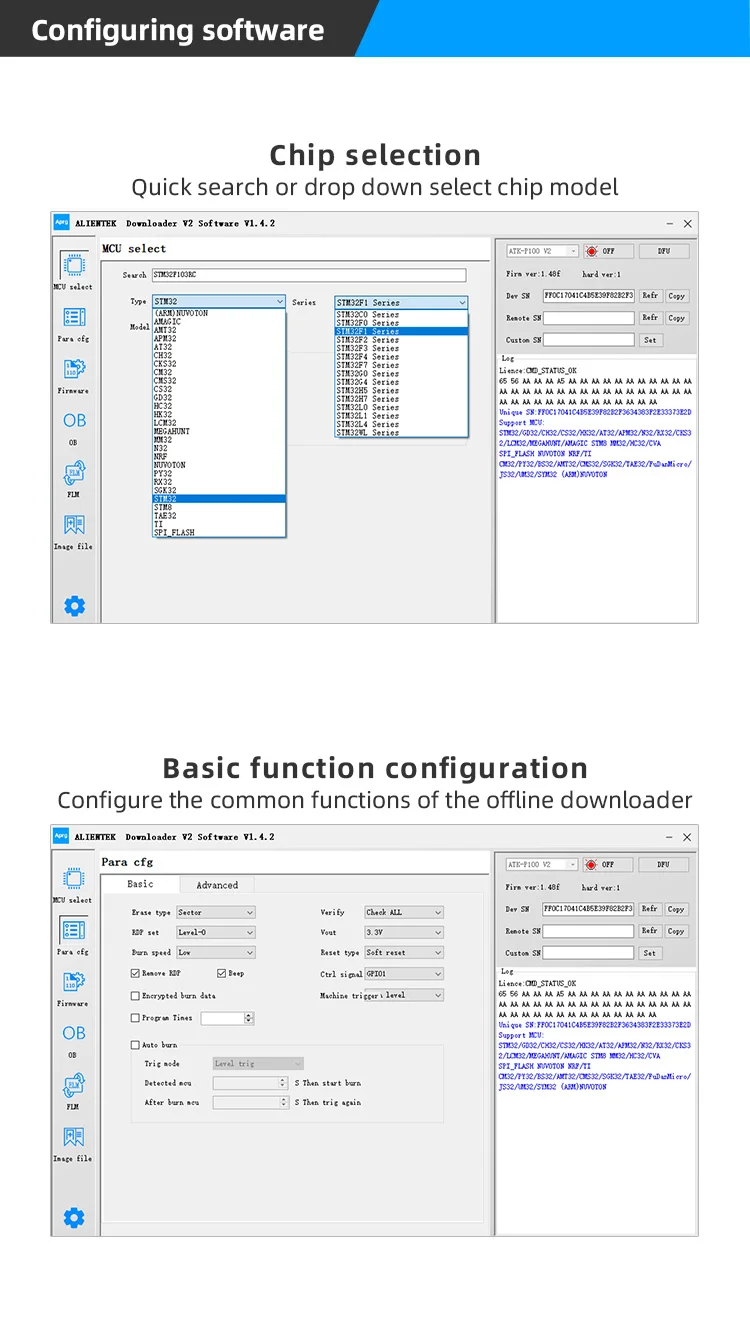The width and height of the screenshot is (750, 1330).
Task: Collapse the Type STM32 combo box
Action: pyautogui.click(x=219, y=301)
